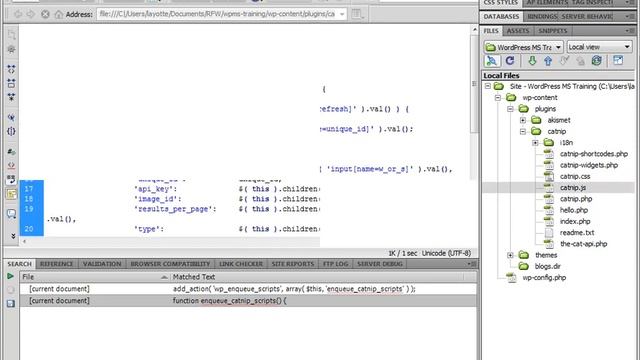Open the Local view dropdown
The image size is (640, 360).
tap(599, 47)
